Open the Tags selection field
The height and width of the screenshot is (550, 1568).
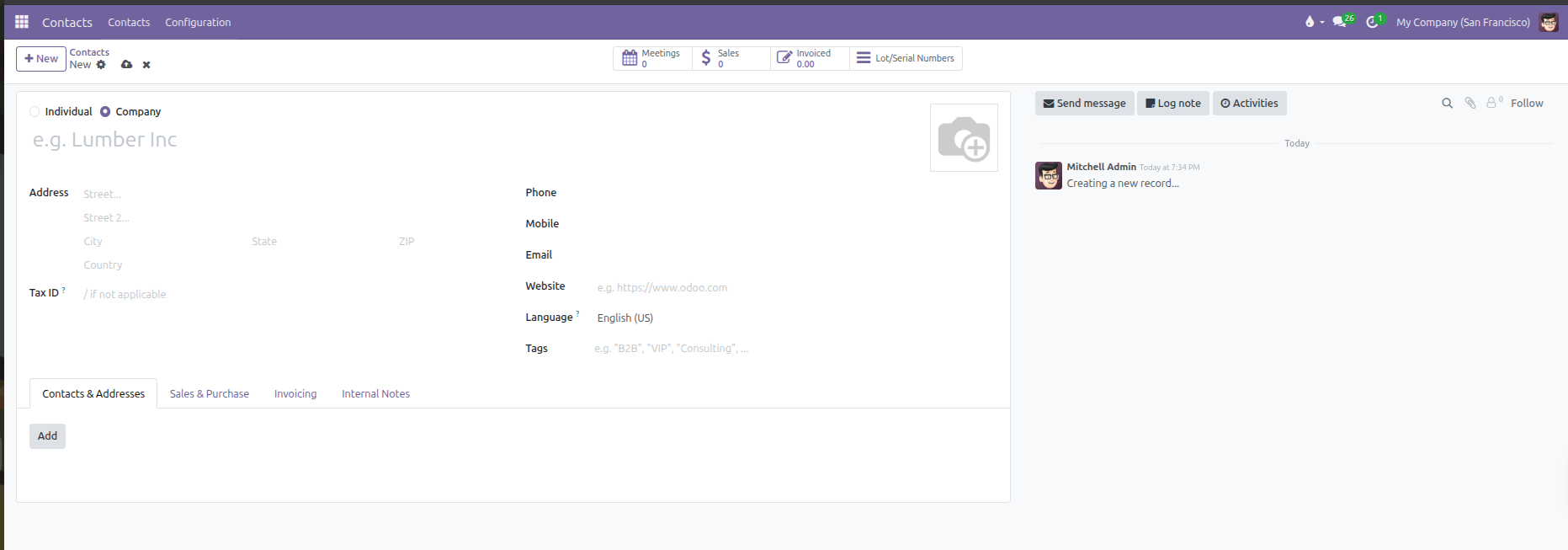click(795, 349)
